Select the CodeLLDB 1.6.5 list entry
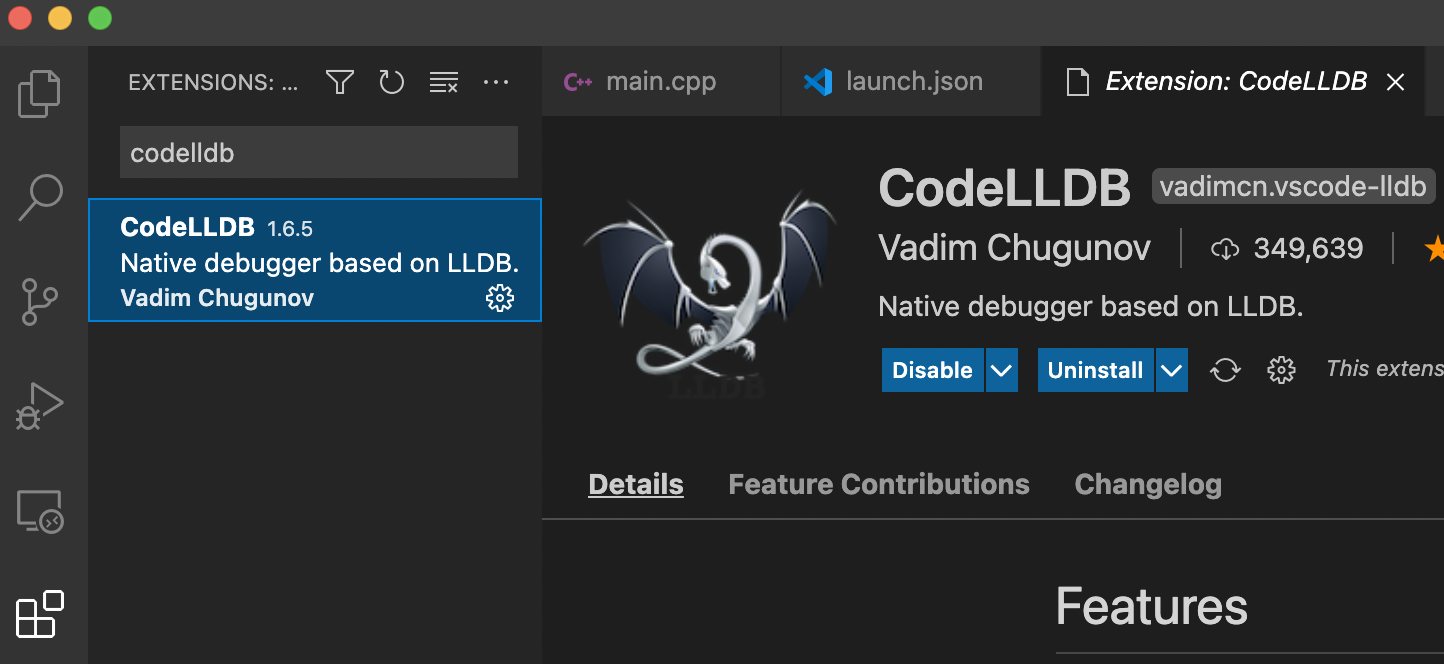The height and width of the screenshot is (664, 1444). [315, 260]
